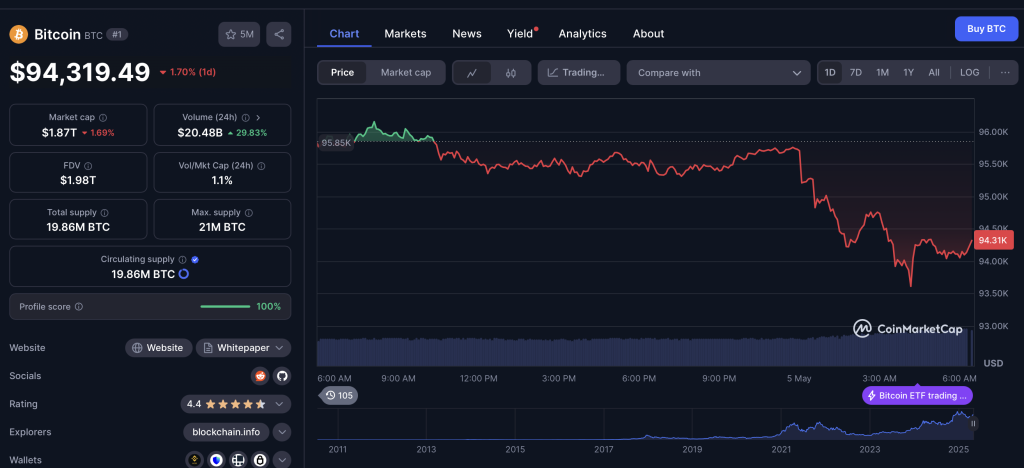Expand the Explorers list chevron

(281, 432)
